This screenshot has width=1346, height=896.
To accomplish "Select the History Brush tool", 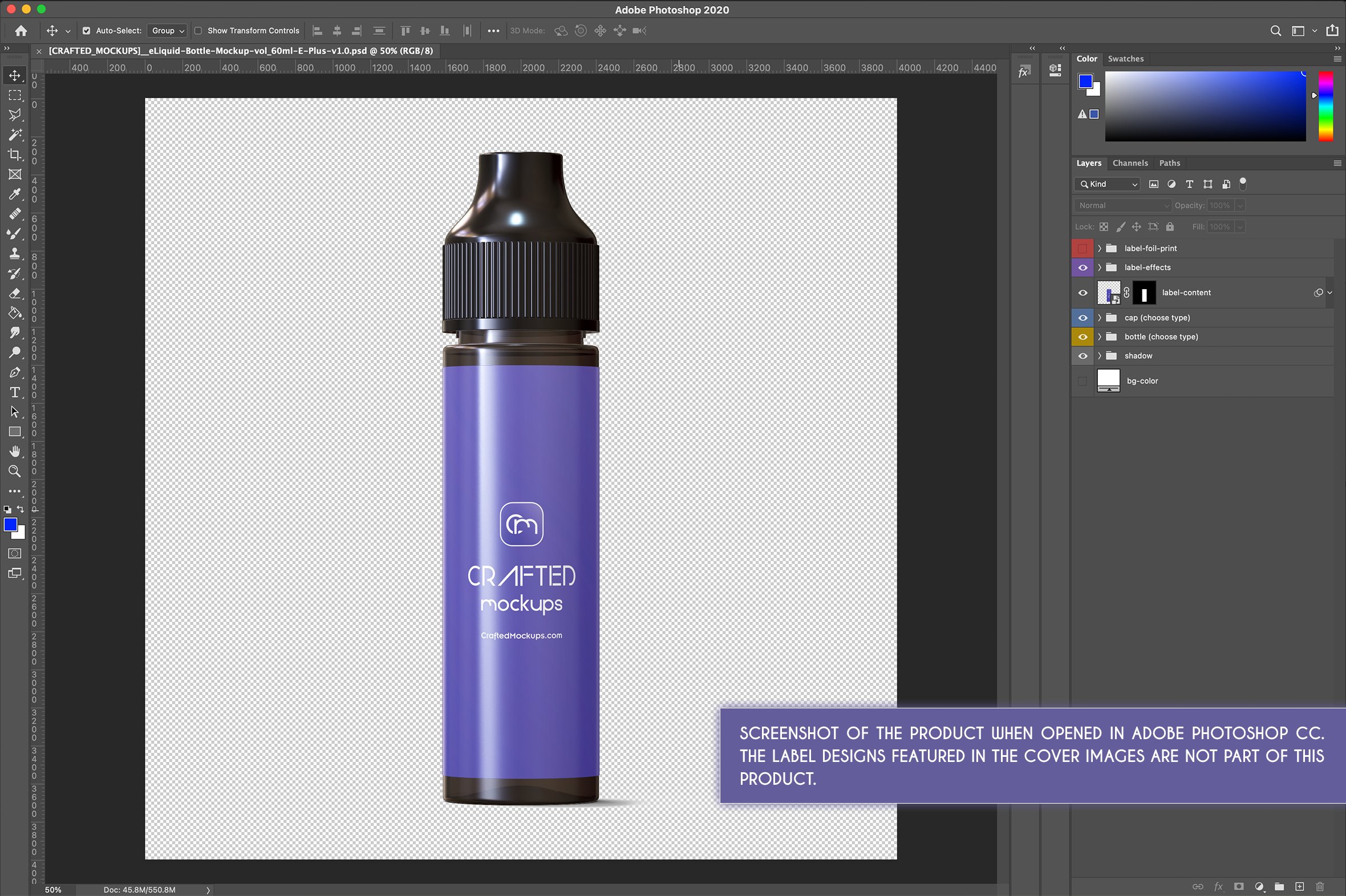I will coord(15,273).
